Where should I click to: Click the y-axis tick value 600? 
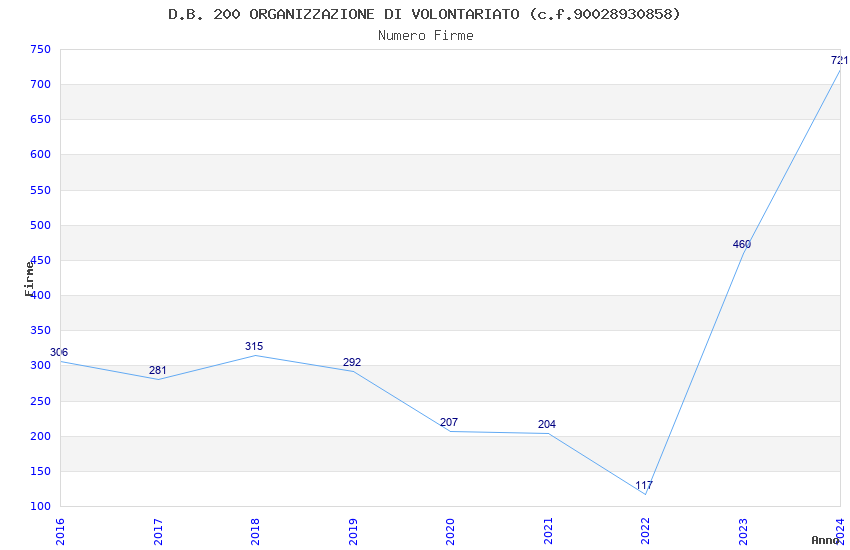click(x=41, y=154)
